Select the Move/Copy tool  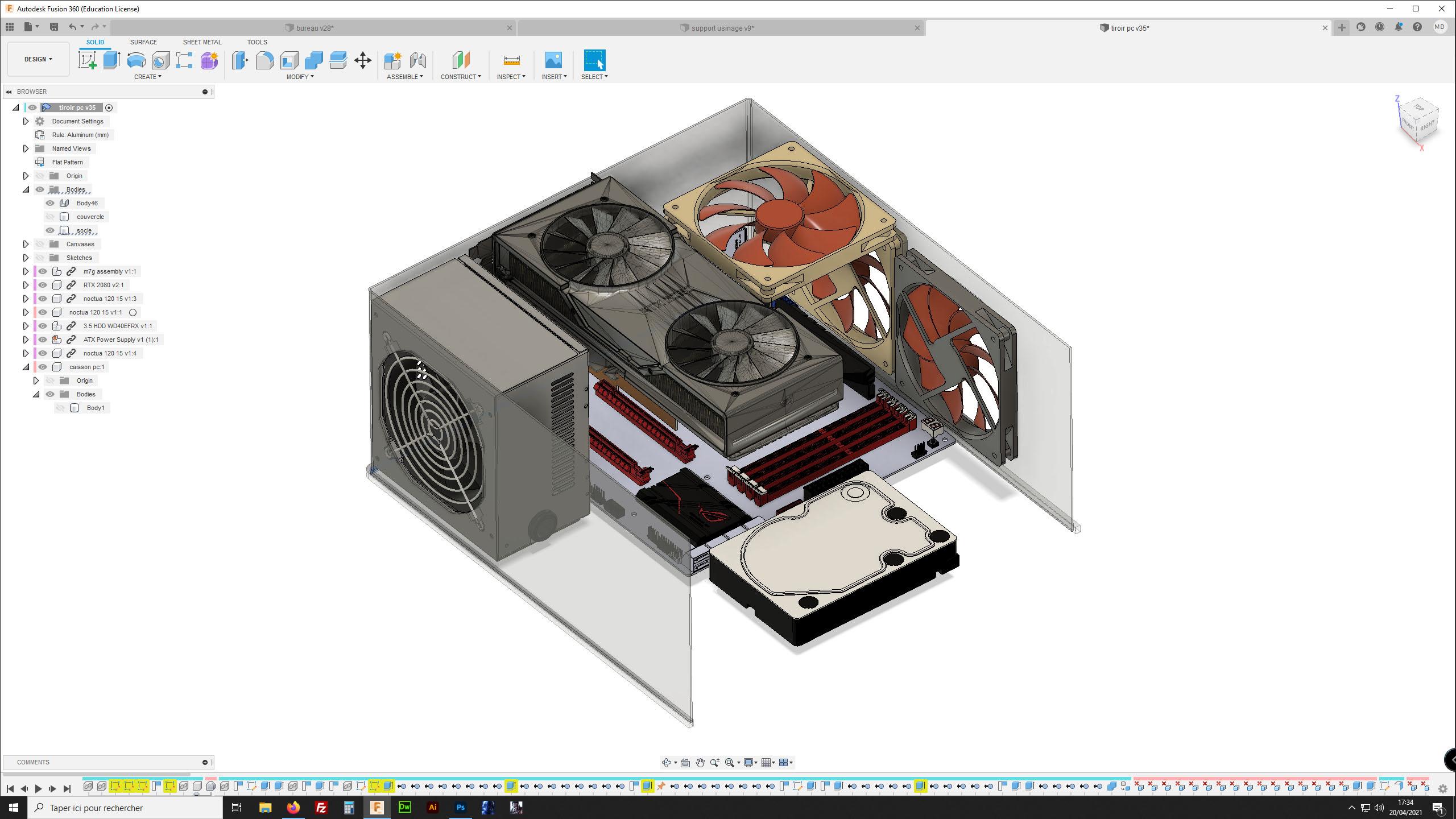click(x=363, y=61)
